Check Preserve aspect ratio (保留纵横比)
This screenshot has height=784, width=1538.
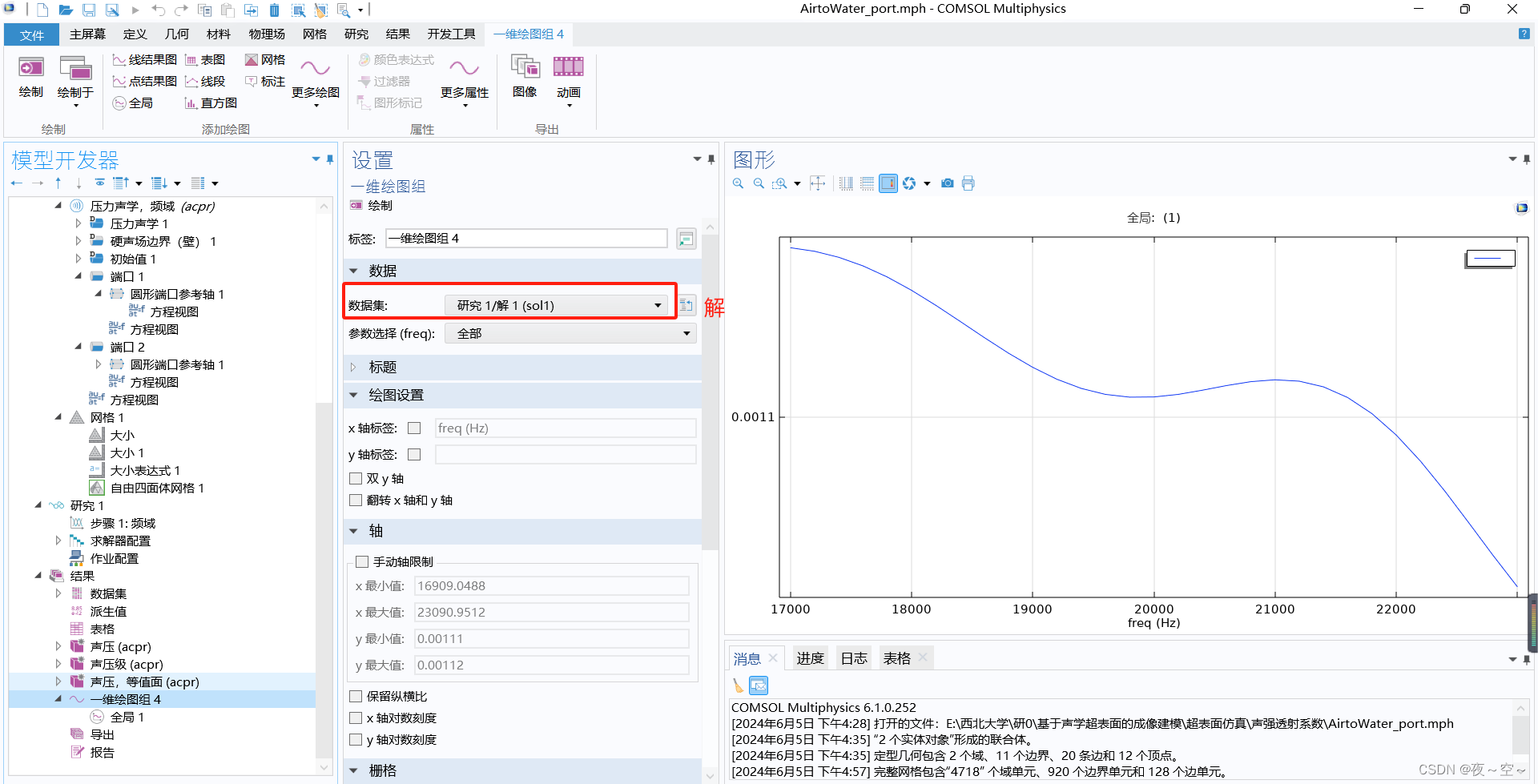tap(356, 697)
